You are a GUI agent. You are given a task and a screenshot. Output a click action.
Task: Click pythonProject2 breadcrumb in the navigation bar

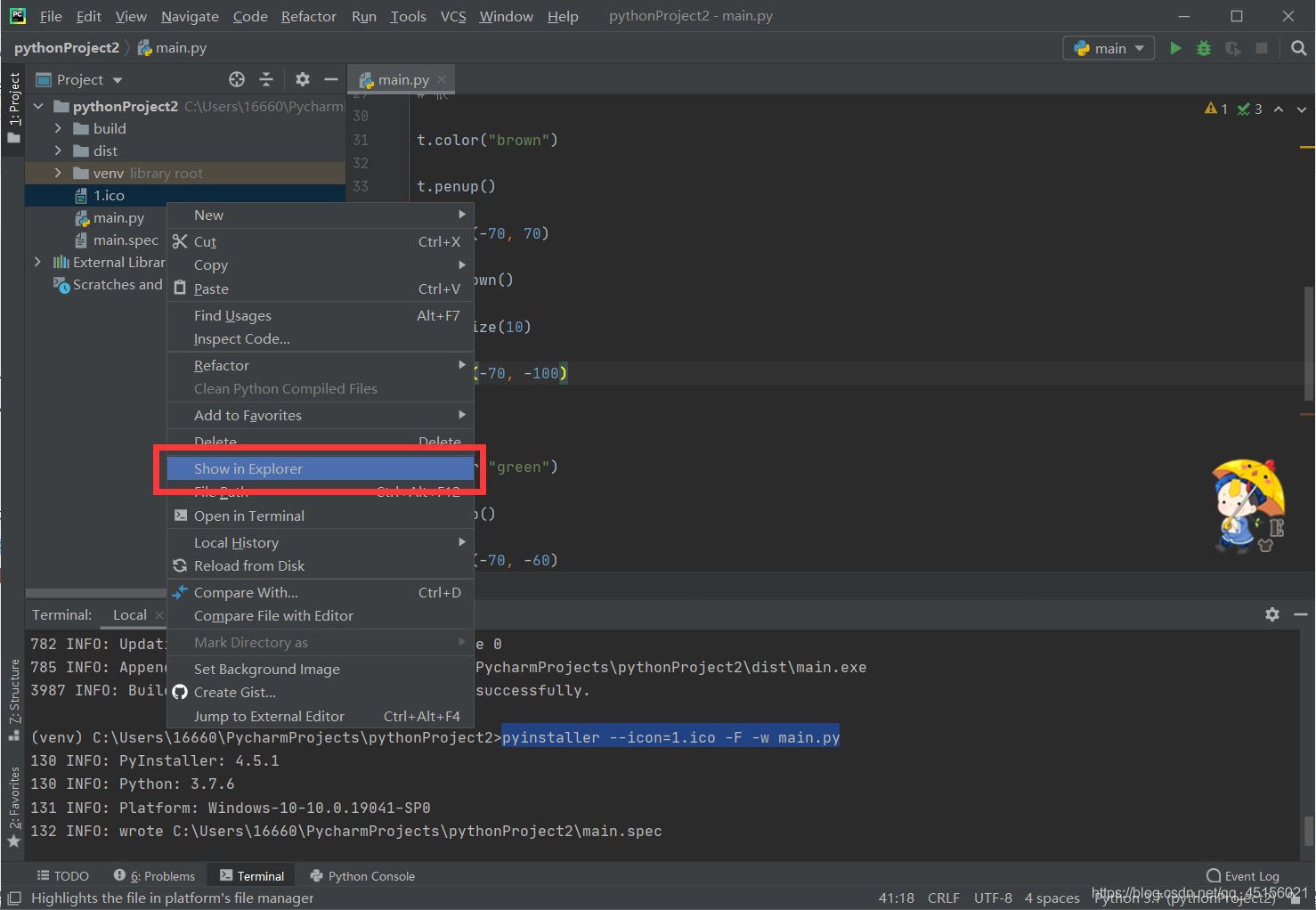point(67,47)
